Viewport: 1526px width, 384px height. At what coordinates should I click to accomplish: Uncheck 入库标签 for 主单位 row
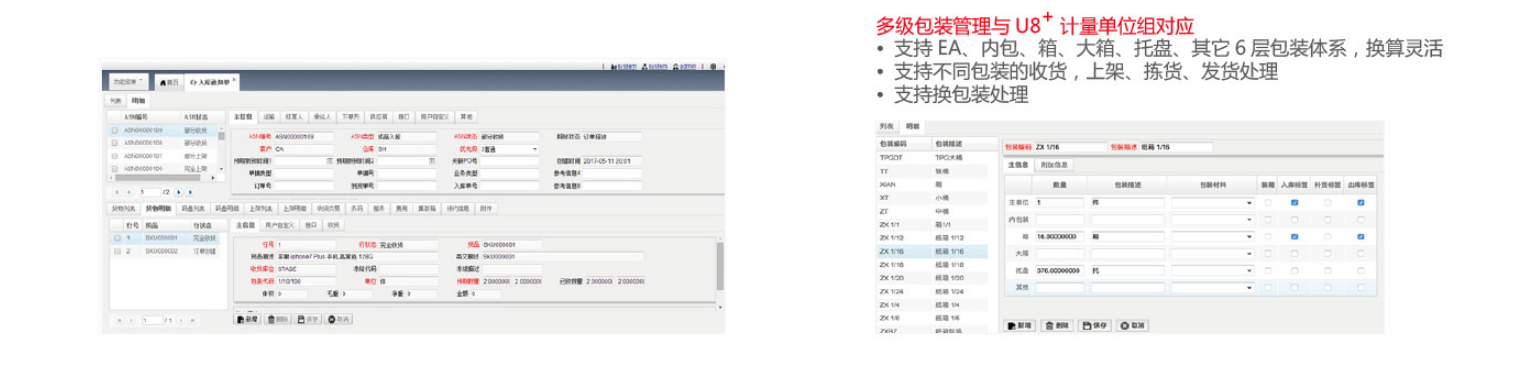point(1295,203)
